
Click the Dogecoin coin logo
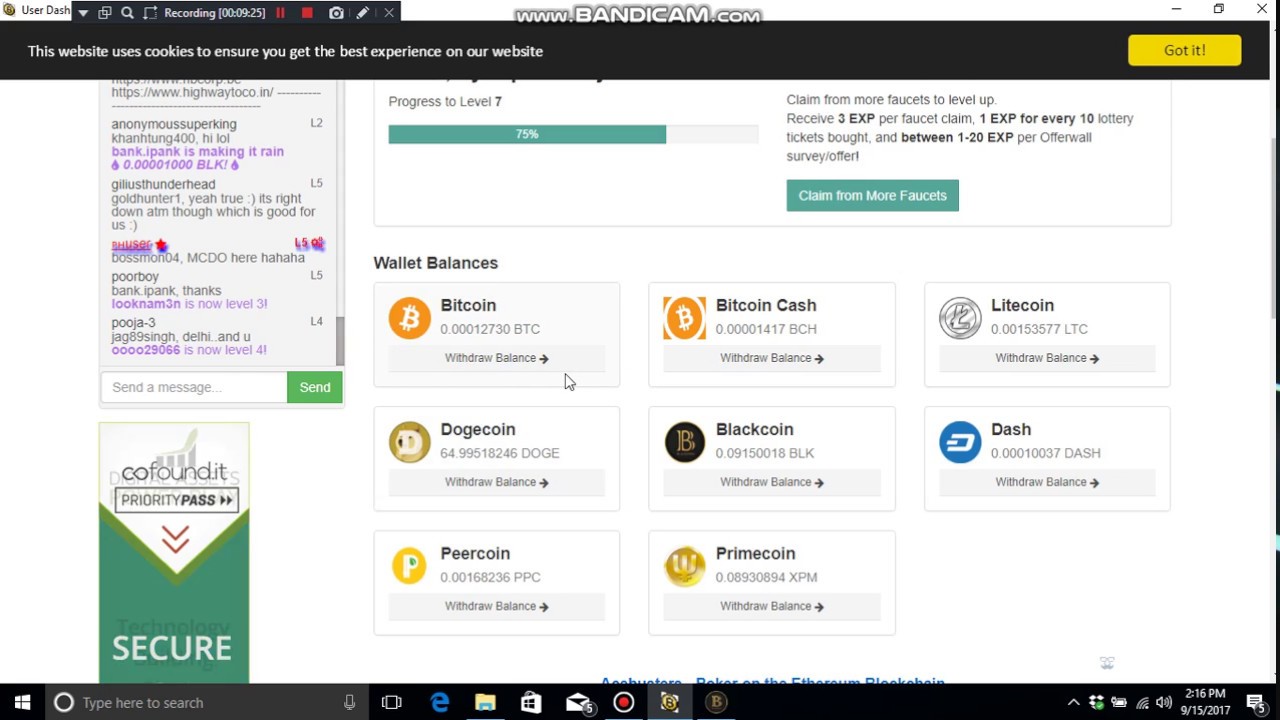(409, 442)
